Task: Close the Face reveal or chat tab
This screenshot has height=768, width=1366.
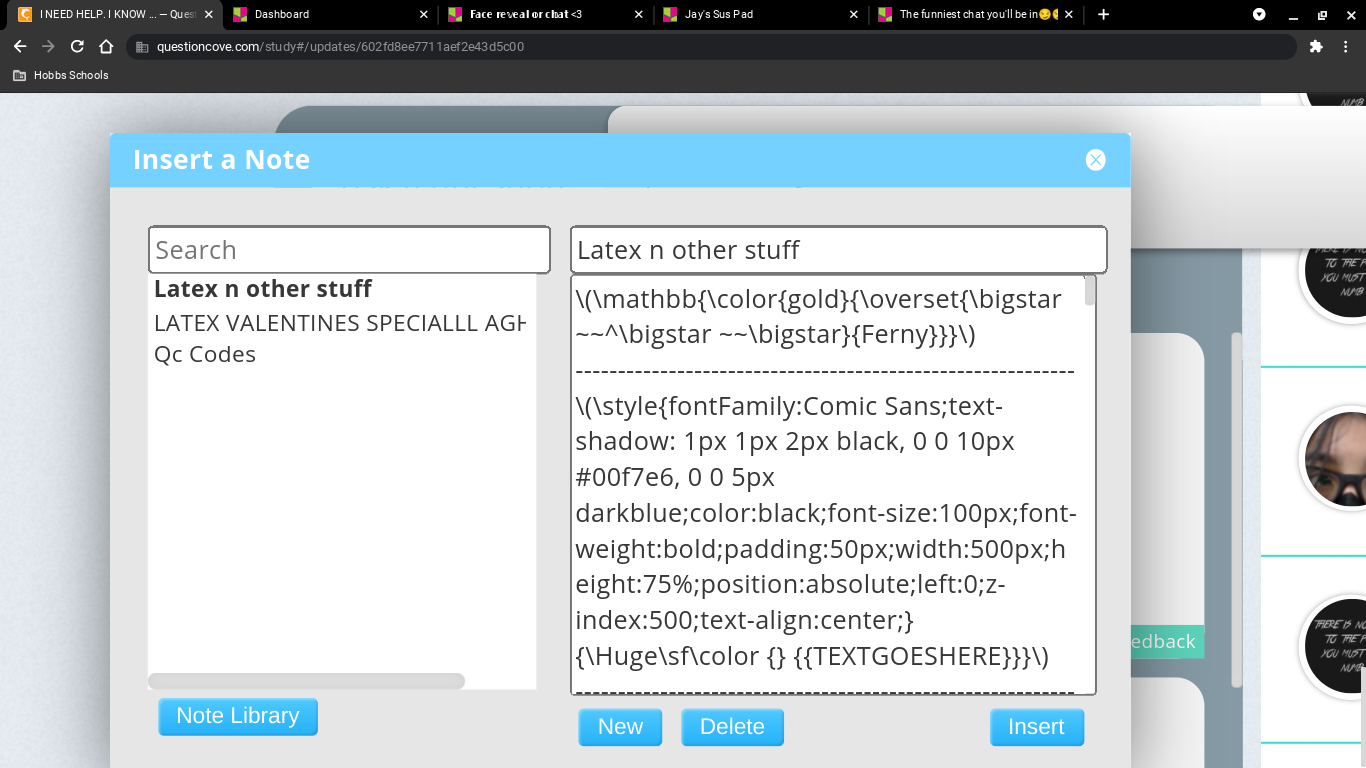Action: (x=639, y=14)
